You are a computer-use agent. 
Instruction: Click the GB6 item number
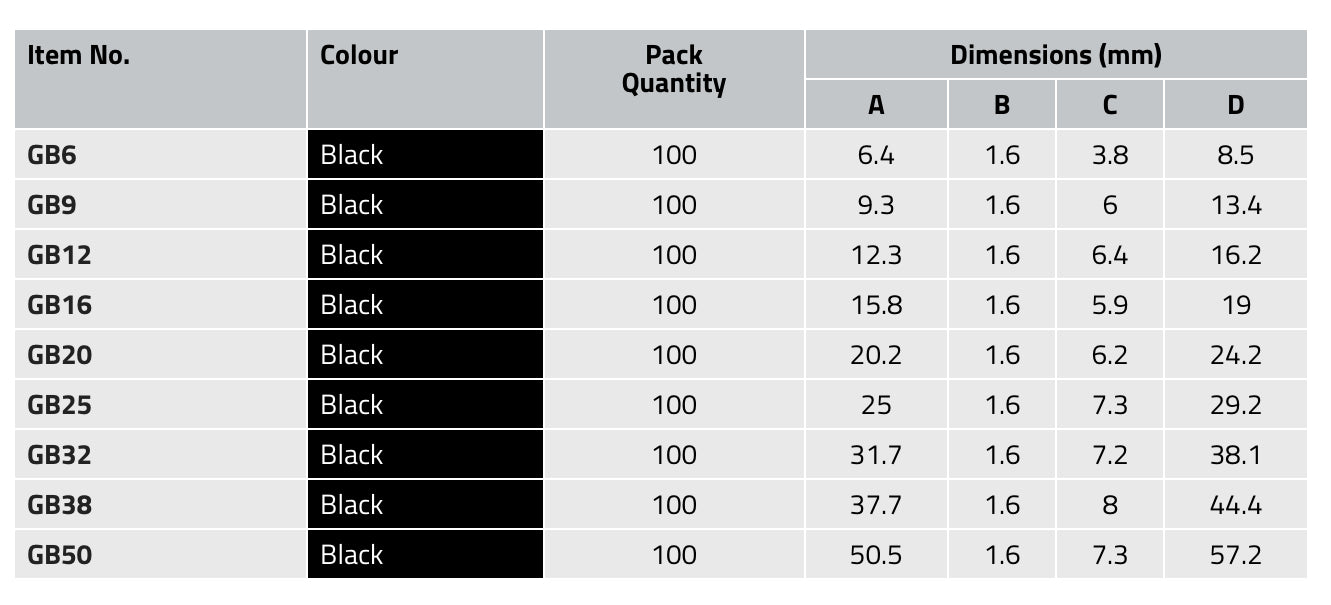tap(52, 155)
